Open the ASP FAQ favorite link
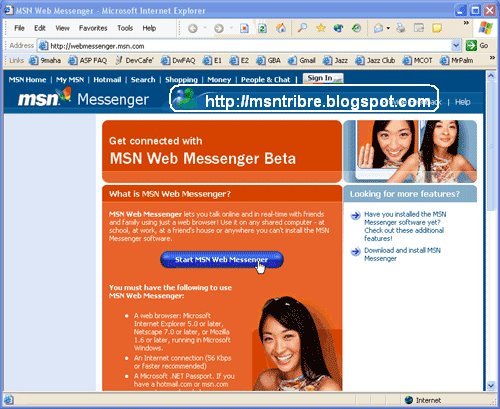 coord(88,60)
